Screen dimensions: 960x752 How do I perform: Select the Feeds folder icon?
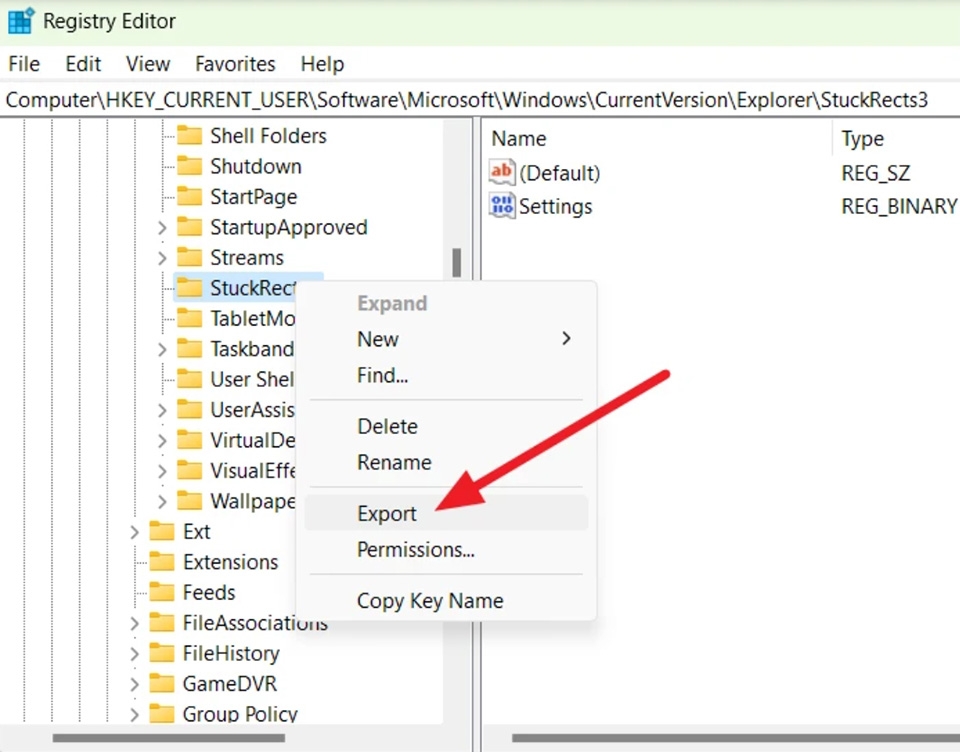pos(162,593)
